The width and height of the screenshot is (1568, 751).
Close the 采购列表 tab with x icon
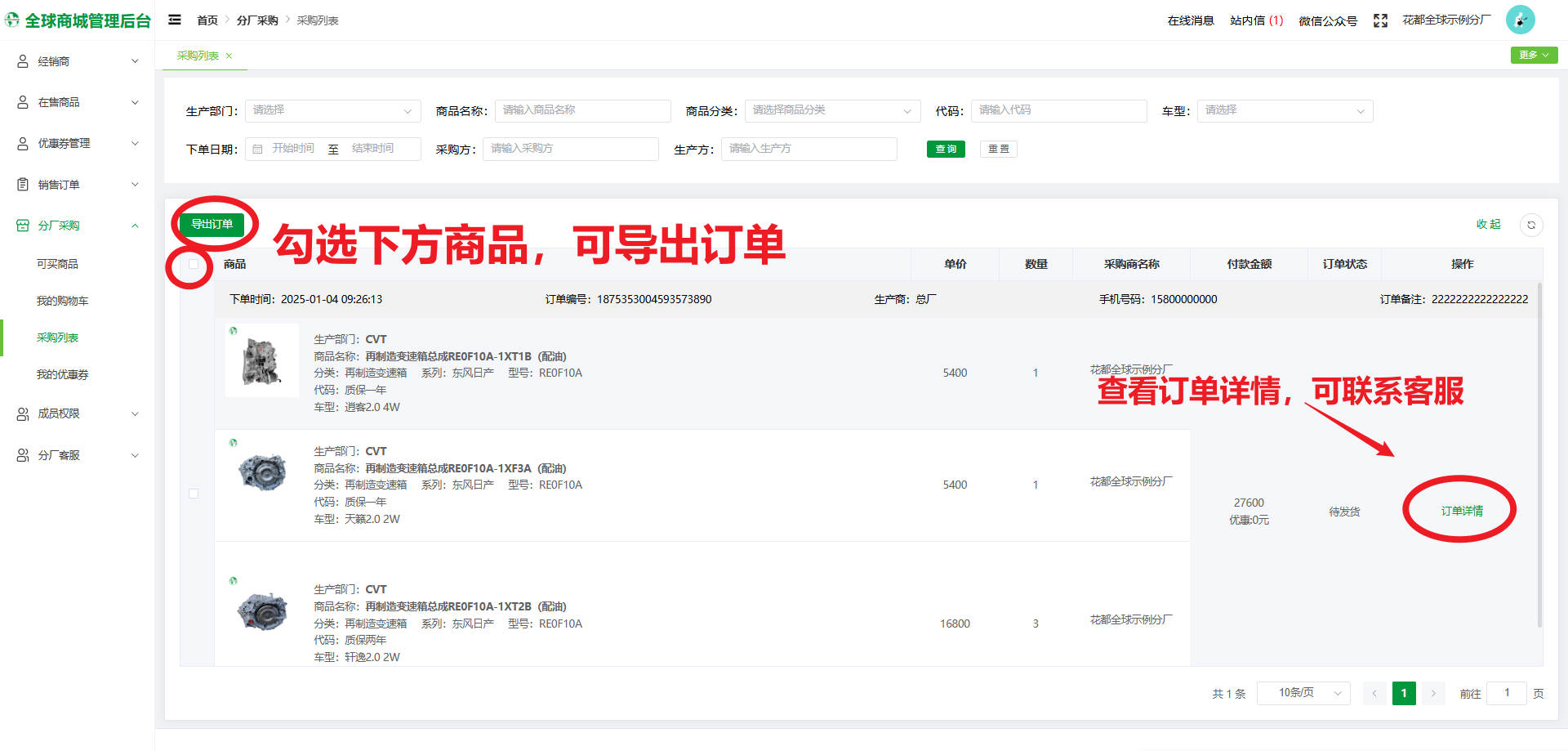click(229, 56)
